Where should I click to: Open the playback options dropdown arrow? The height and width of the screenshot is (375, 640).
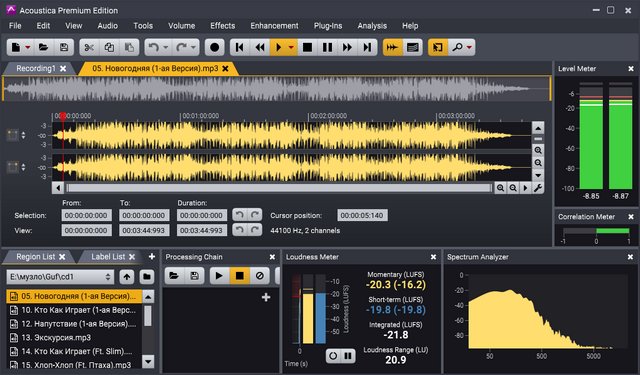[x=291, y=47]
